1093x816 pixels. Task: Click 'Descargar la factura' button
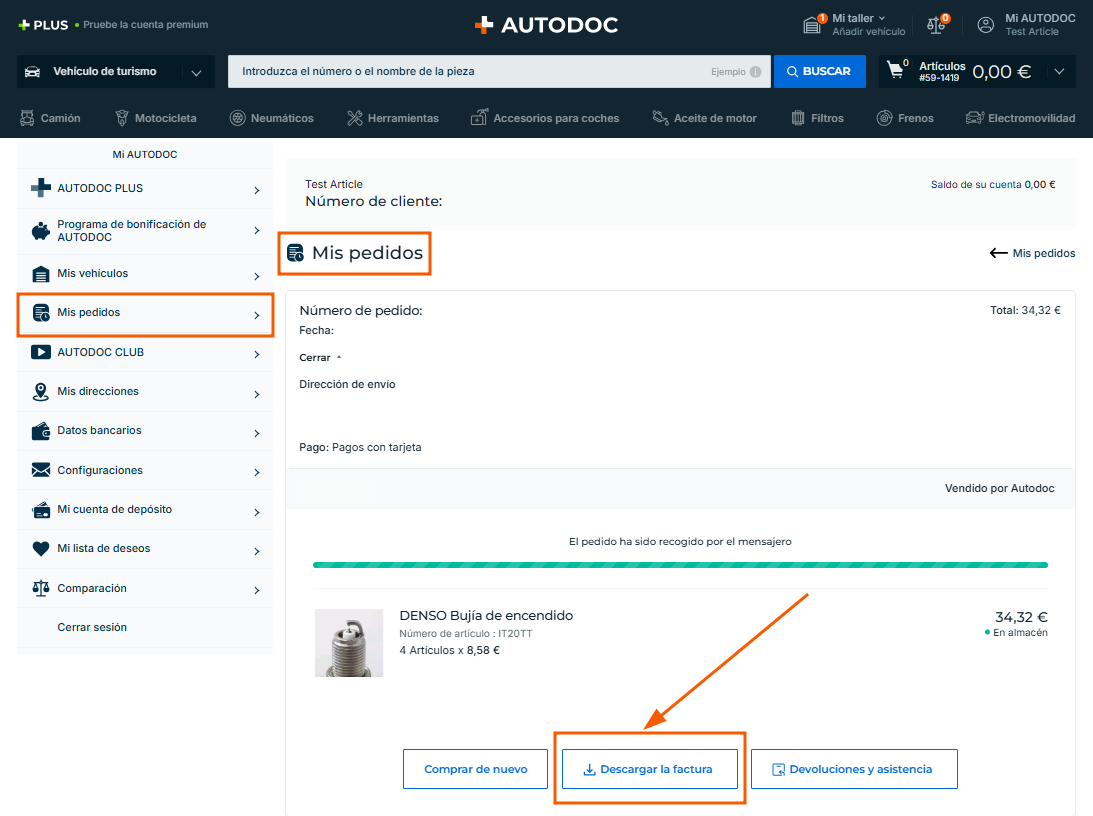(649, 769)
